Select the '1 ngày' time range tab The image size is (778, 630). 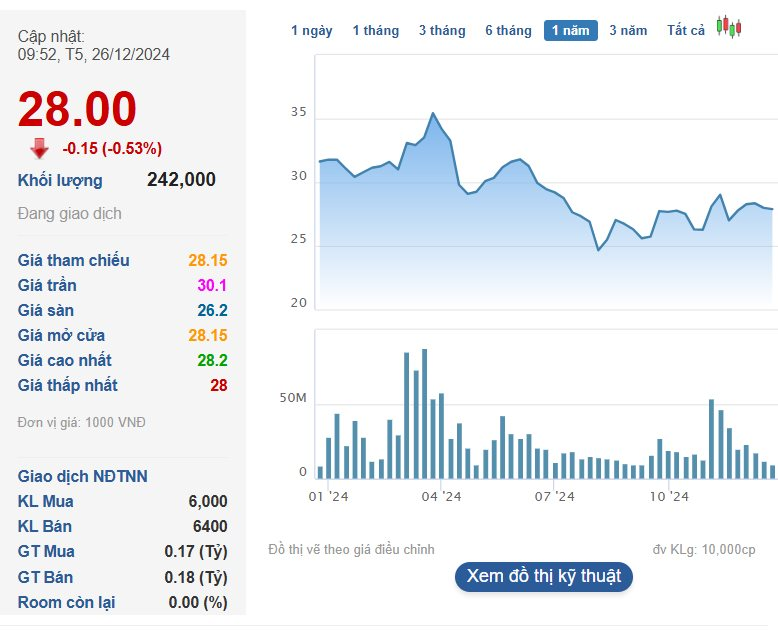312,30
